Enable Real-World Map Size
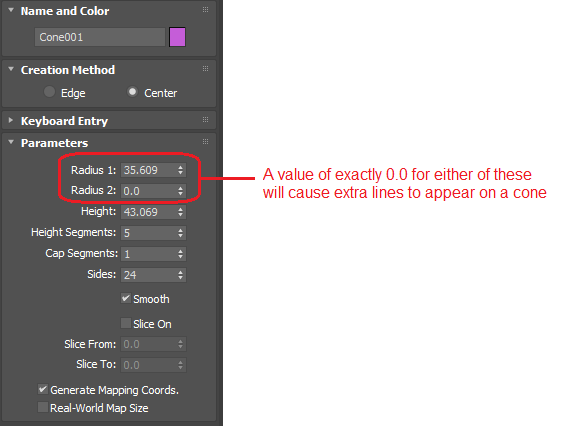Viewport: 570px width, 426px height. pos(43,407)
